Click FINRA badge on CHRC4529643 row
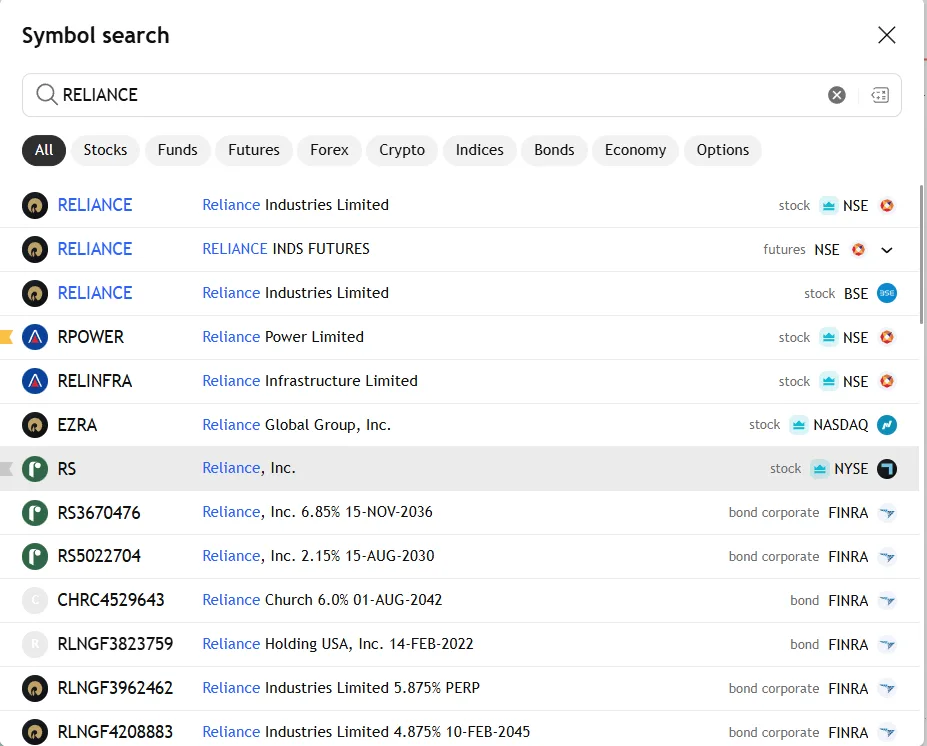 pos(887,601)
